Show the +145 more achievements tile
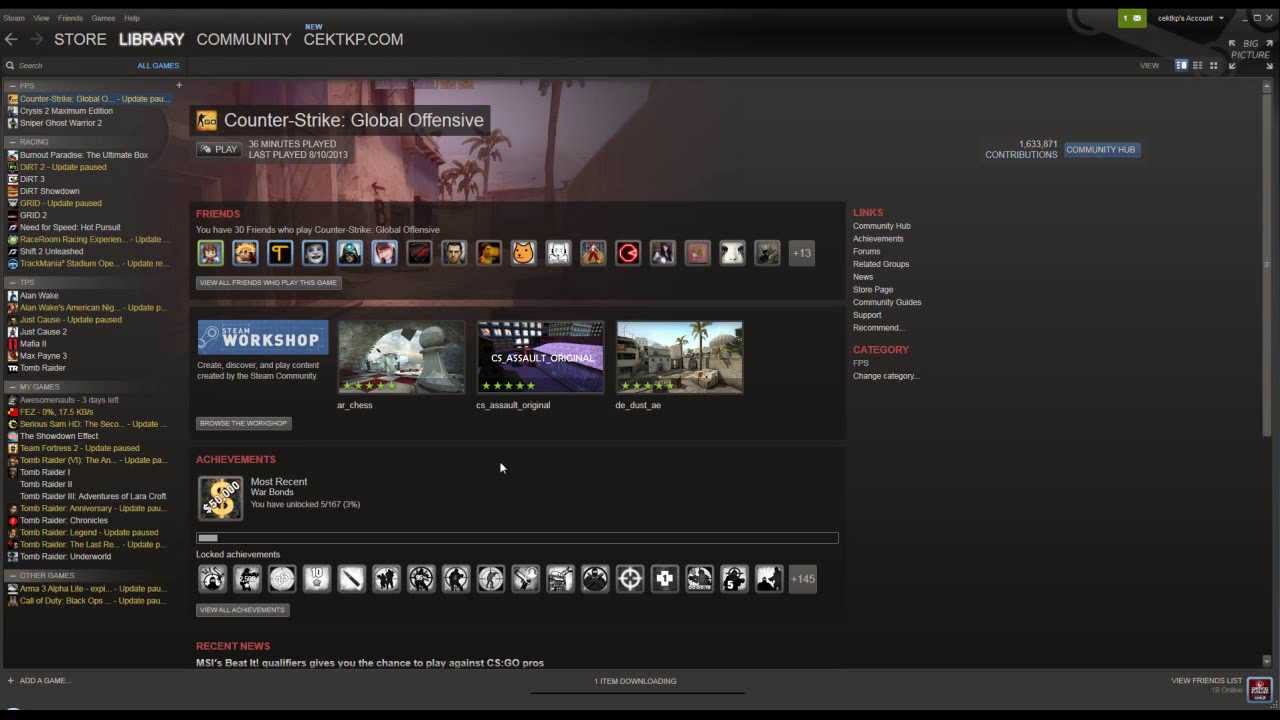 tap(803, 578)
